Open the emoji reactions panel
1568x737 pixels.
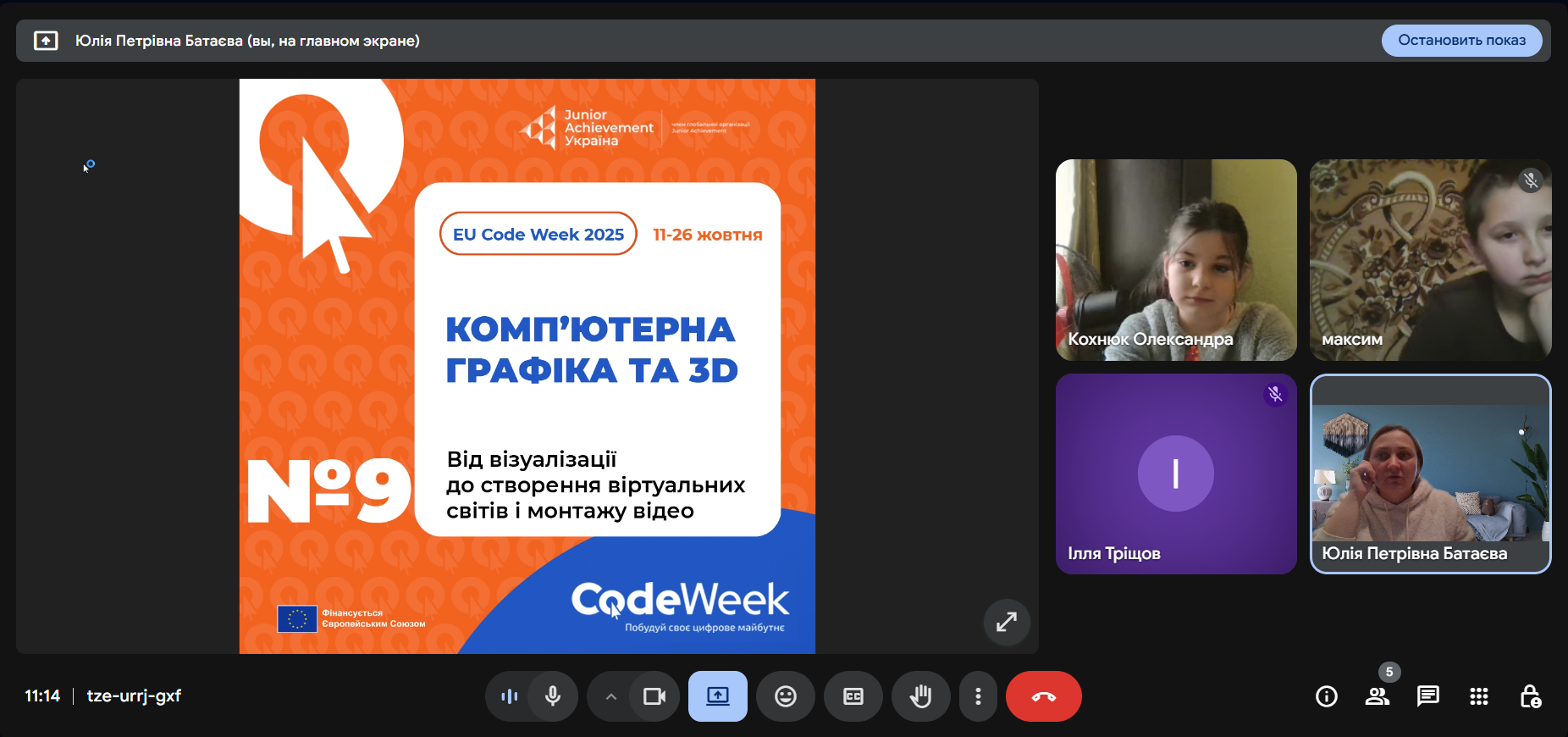(786, 696)
